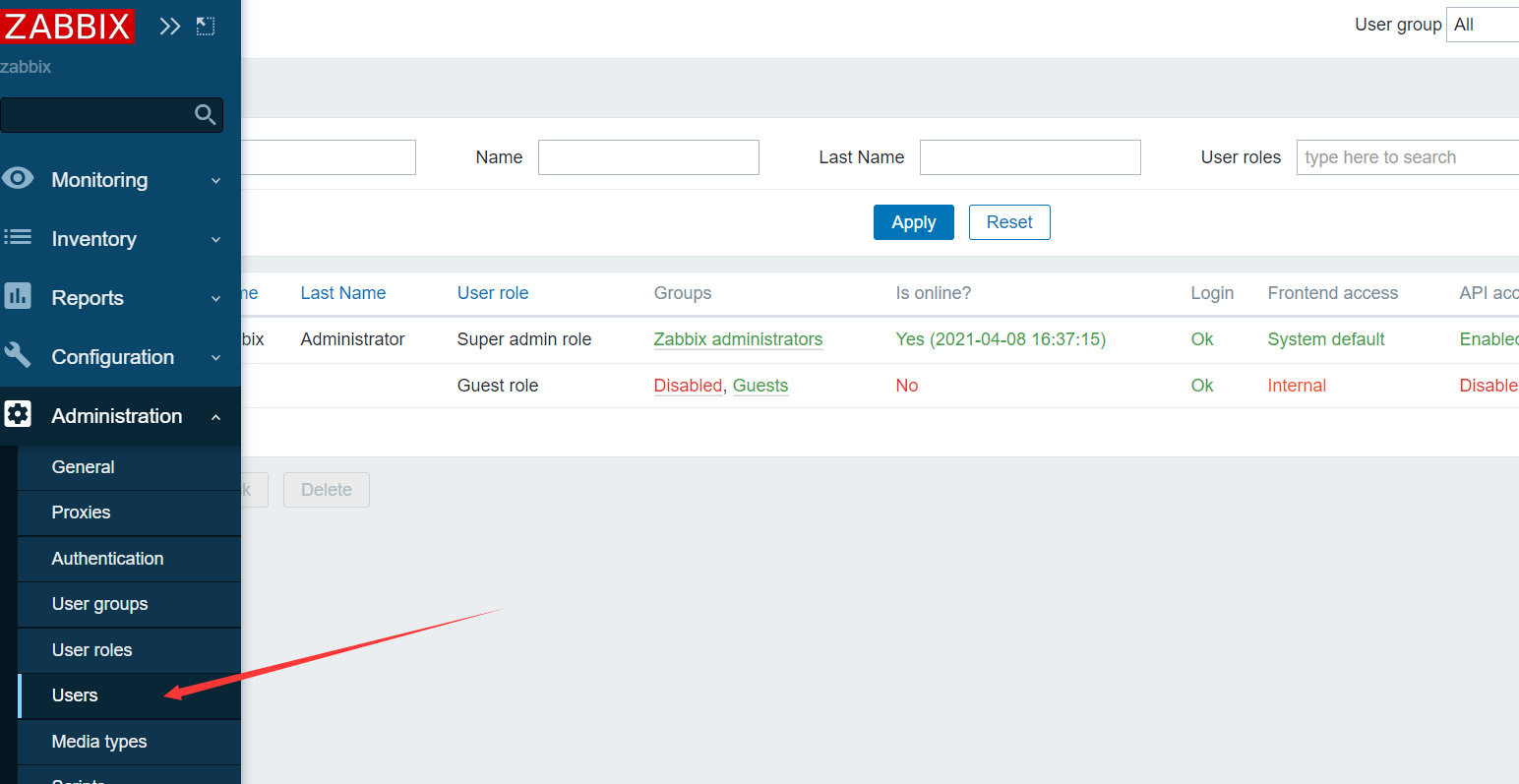The width and height of the screenshot is (1519, 784).
Task: Open Zabbix administrators group link
Action: coord(738,339)
